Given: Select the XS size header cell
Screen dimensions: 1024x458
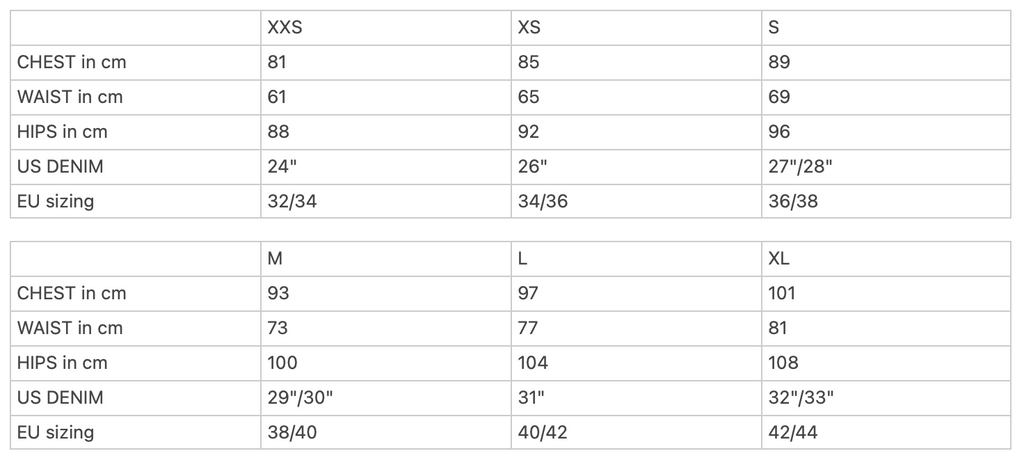Looking at the screenshot, I should 636,27.
